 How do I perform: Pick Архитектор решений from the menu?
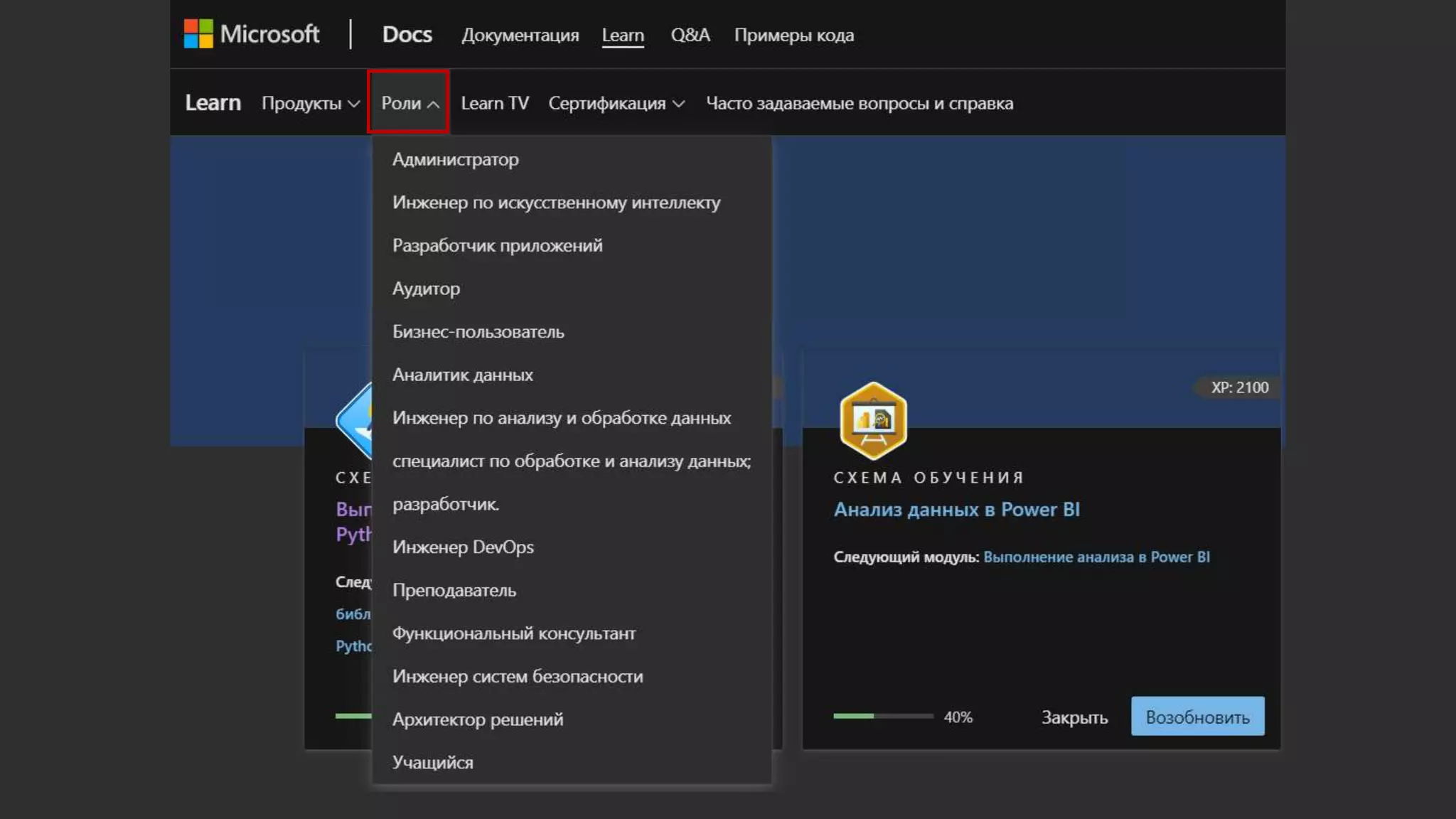477,719
